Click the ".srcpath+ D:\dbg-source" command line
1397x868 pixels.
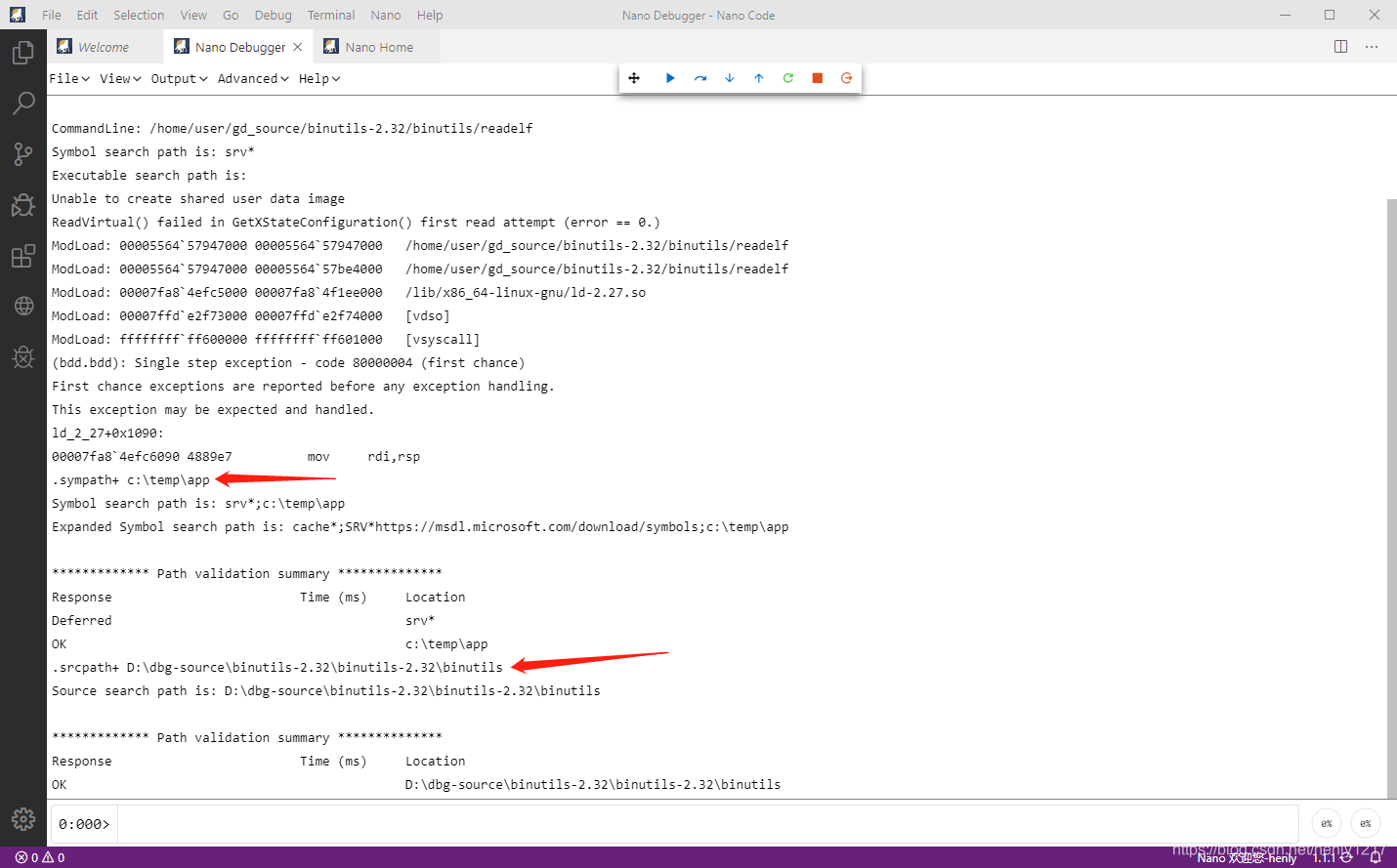tap(277, 667)
